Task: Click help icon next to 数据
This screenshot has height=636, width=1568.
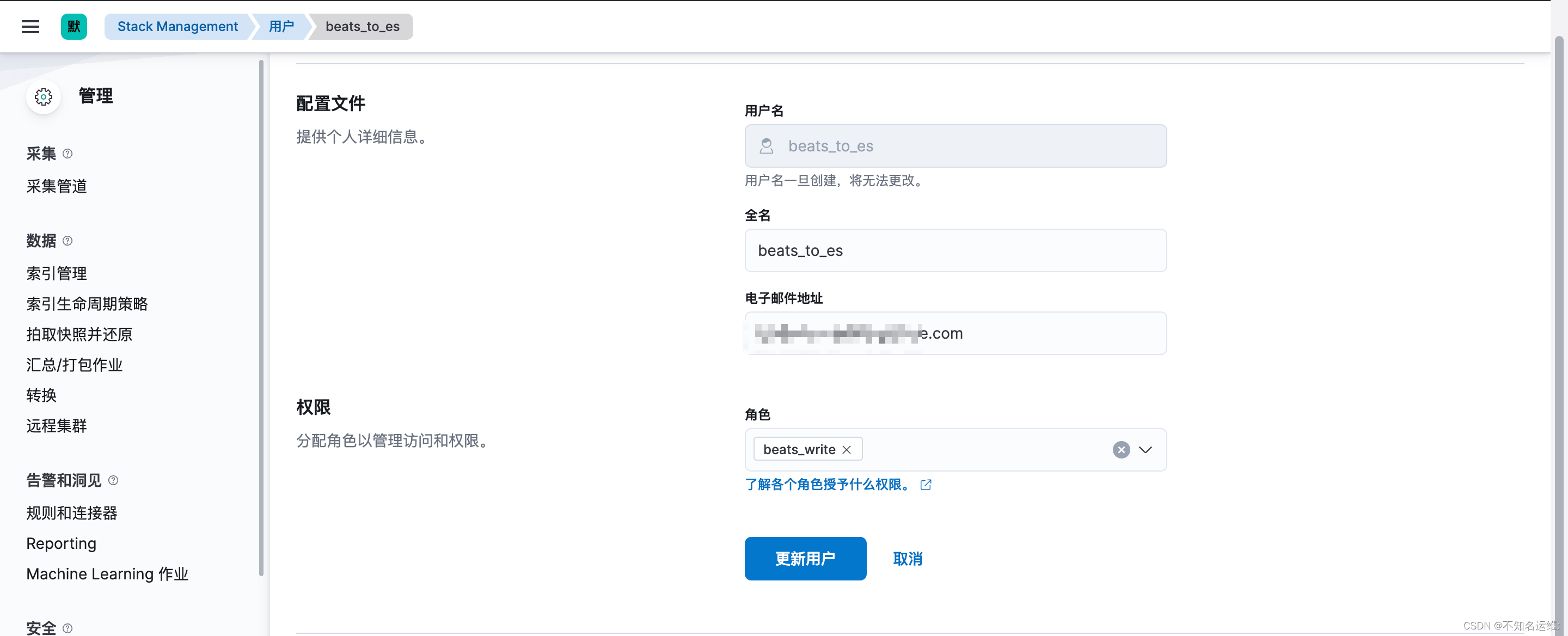Action: [68, 240]
